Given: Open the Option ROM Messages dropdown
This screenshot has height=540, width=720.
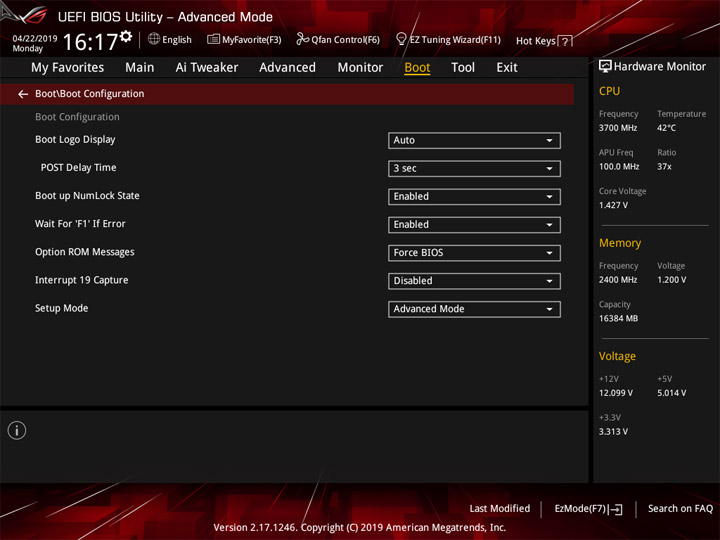Looking at the screenshot, I should [474, 253].
